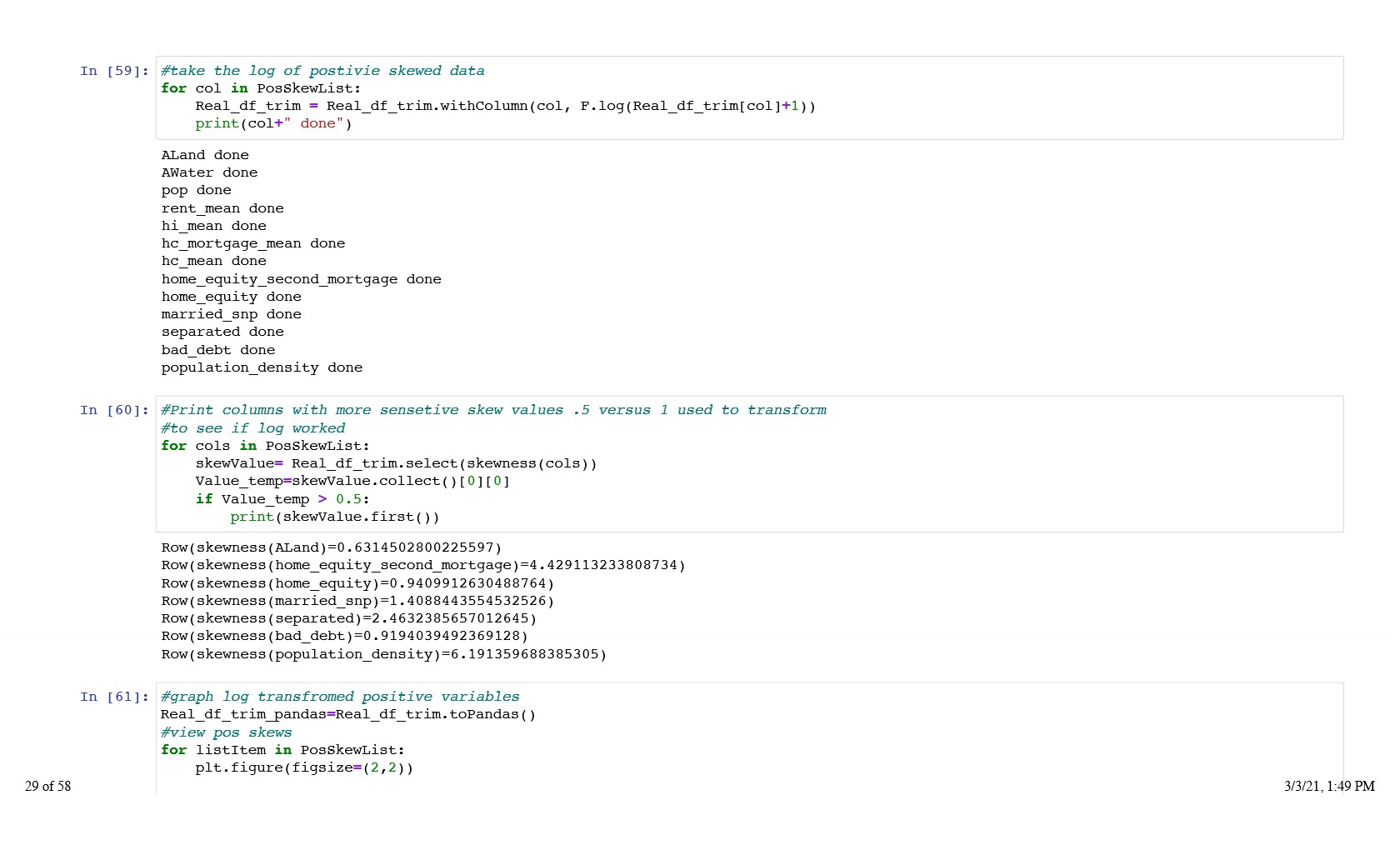Place cursor on "for cols in PosSkewList:" line
Viewport: 1400px width, 850px height.
point(265,446)
